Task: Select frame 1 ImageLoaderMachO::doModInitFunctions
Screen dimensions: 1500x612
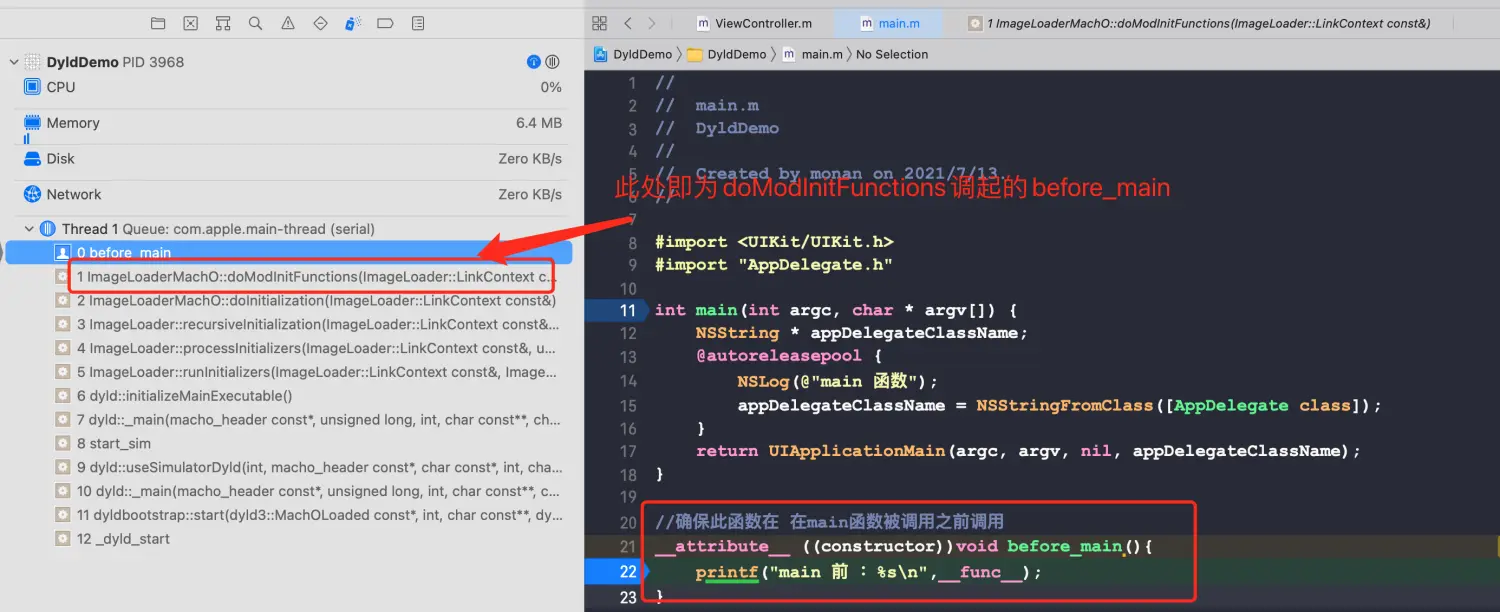Action: (313, 276)
